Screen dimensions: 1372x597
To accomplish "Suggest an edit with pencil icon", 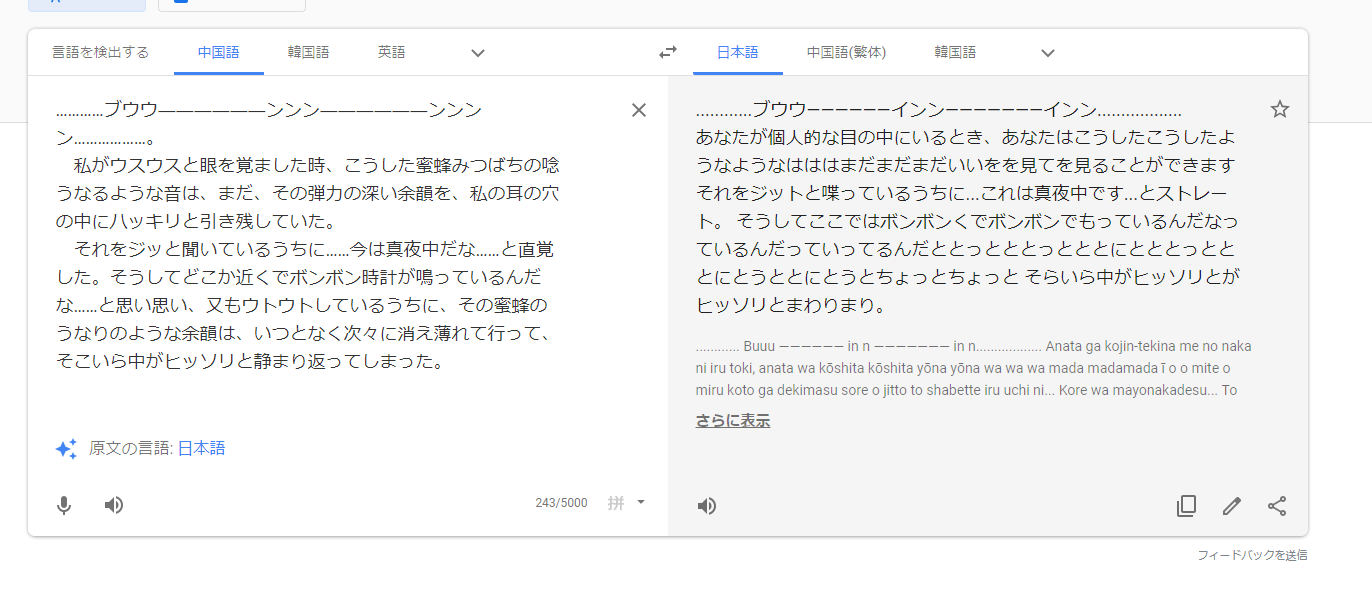I will coord(1232,506).
